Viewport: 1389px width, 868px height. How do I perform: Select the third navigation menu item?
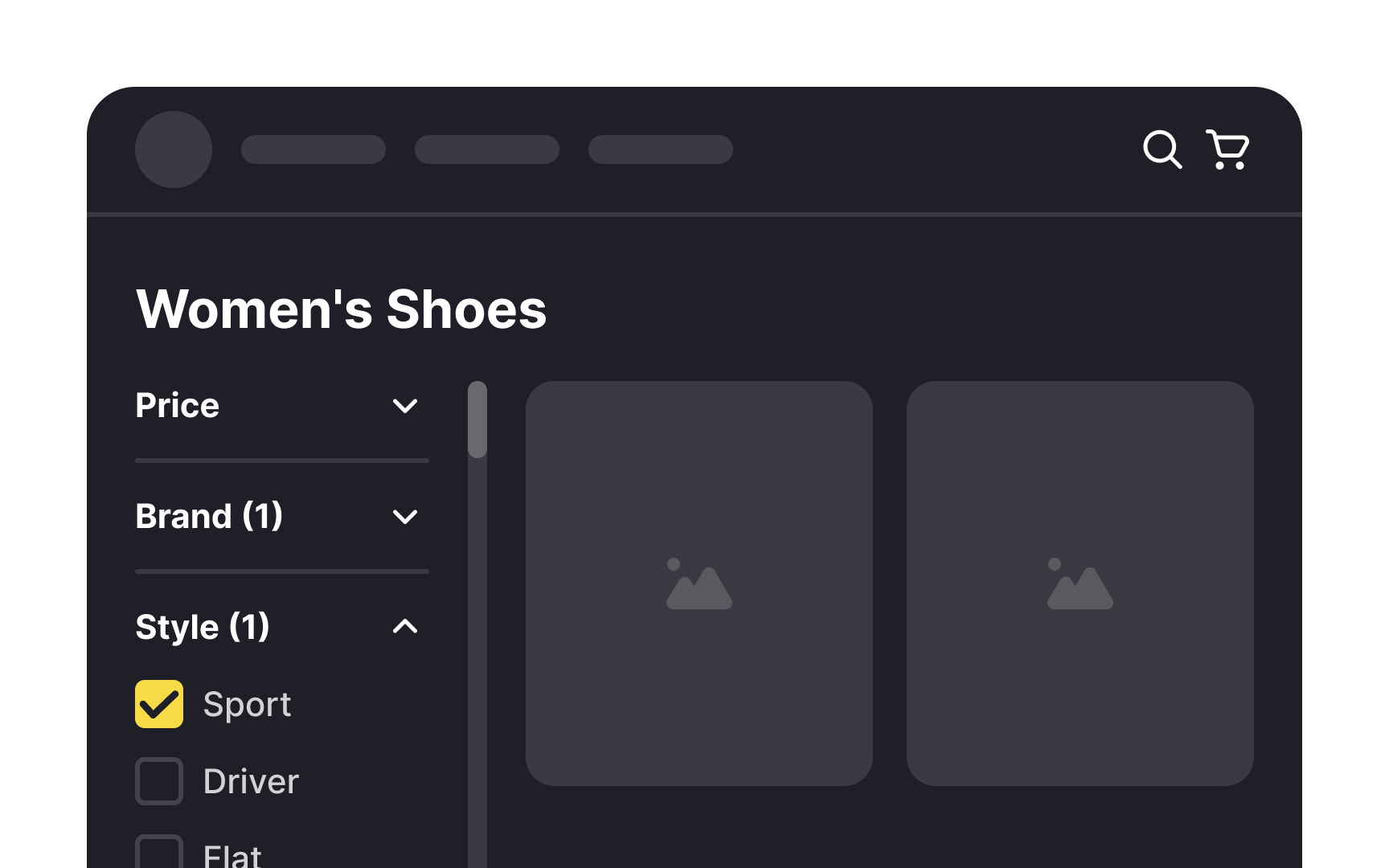[660, 149]
